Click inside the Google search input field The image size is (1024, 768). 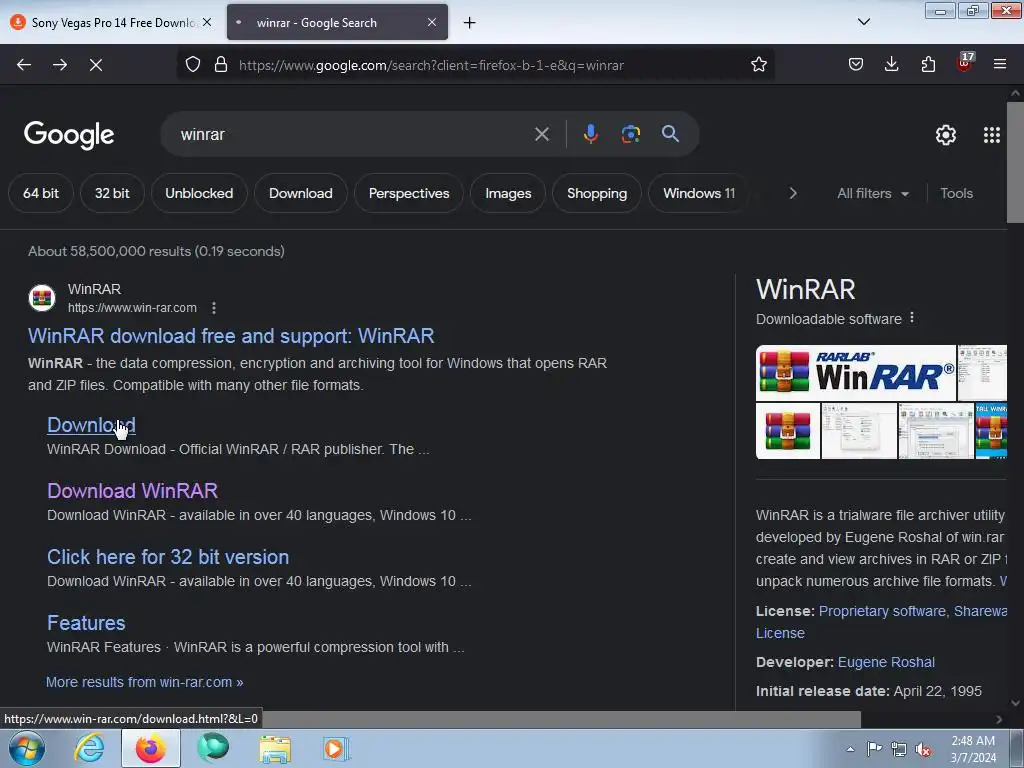point(353,135)
